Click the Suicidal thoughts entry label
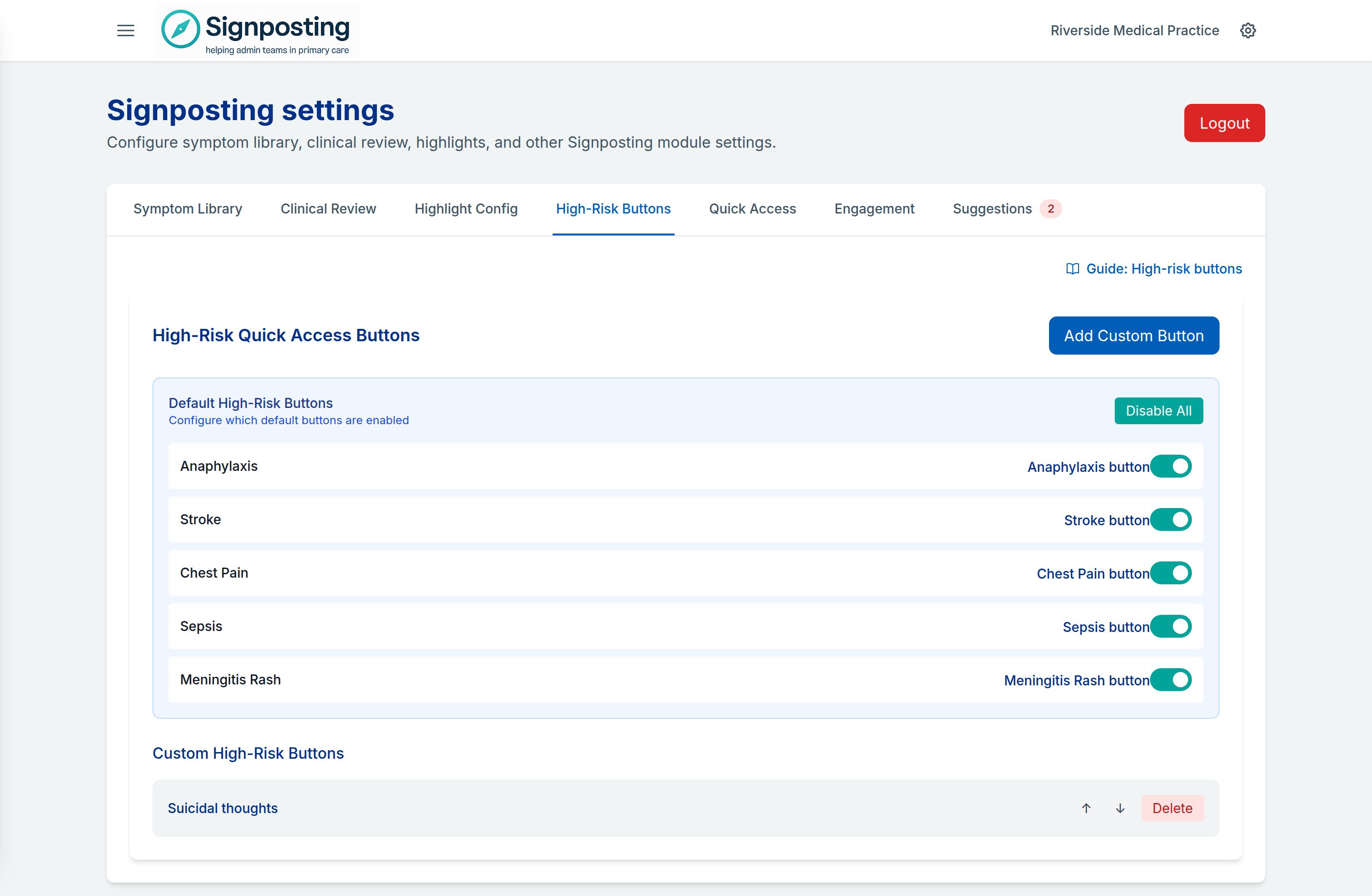 [x=222, y=808]
